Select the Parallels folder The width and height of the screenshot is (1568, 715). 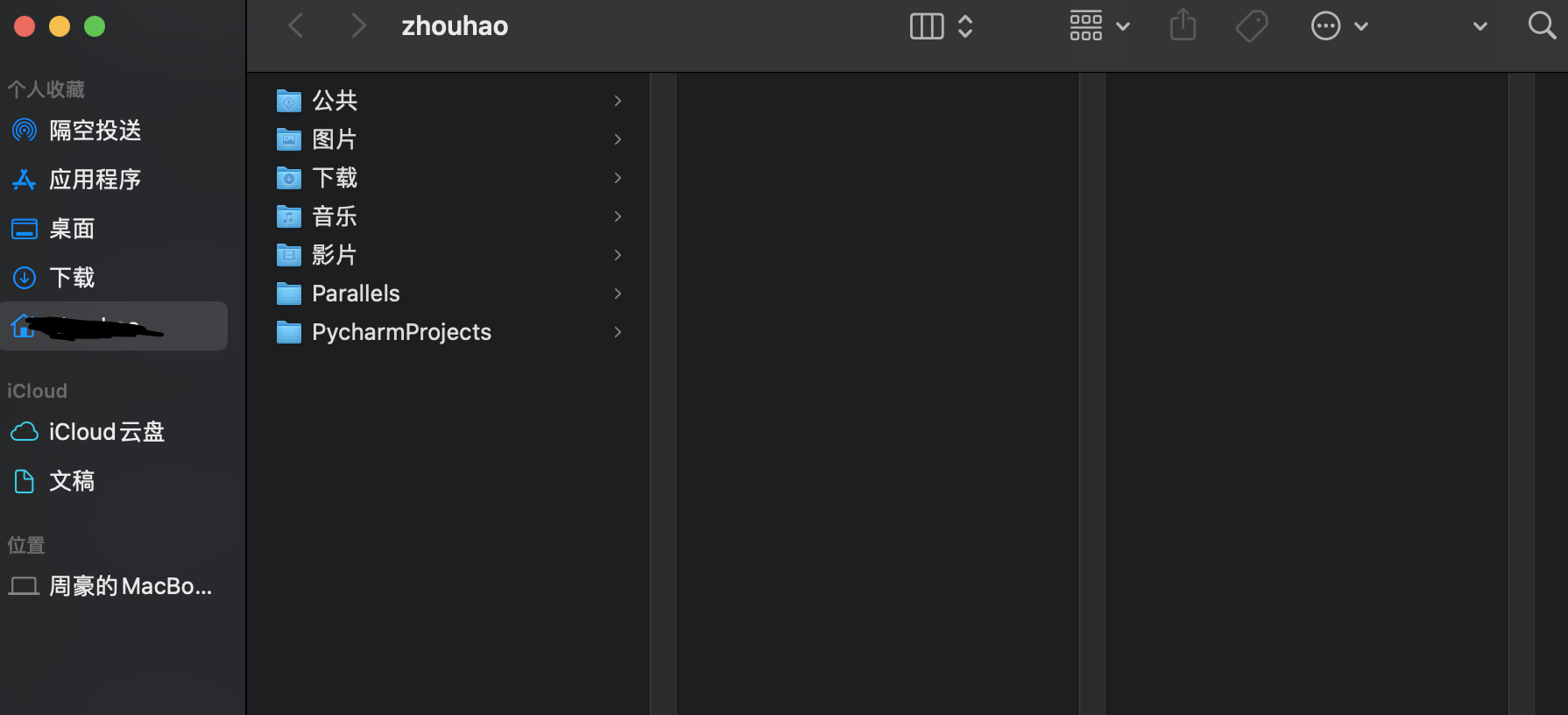[x=356, y=294]
